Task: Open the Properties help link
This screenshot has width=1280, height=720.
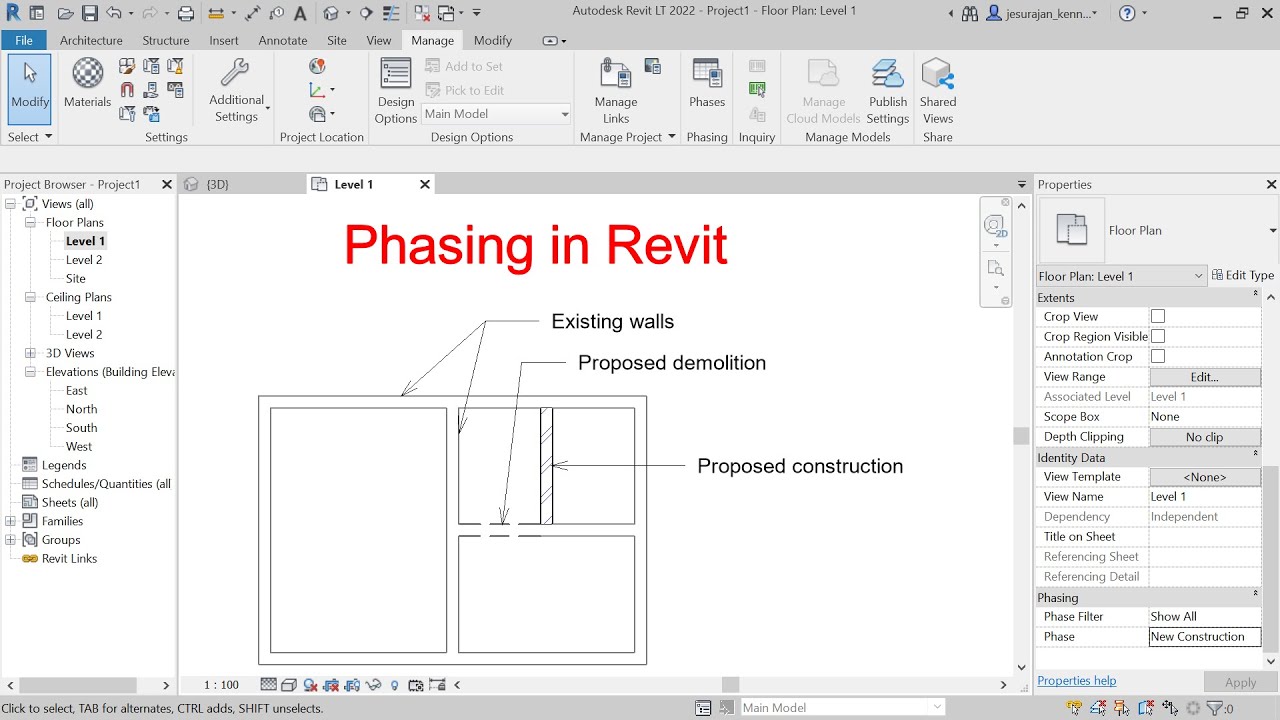Action: 1077,681
